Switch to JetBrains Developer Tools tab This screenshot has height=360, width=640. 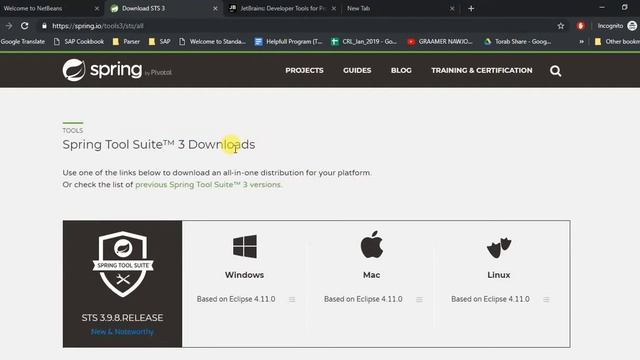tap(282, 8)
